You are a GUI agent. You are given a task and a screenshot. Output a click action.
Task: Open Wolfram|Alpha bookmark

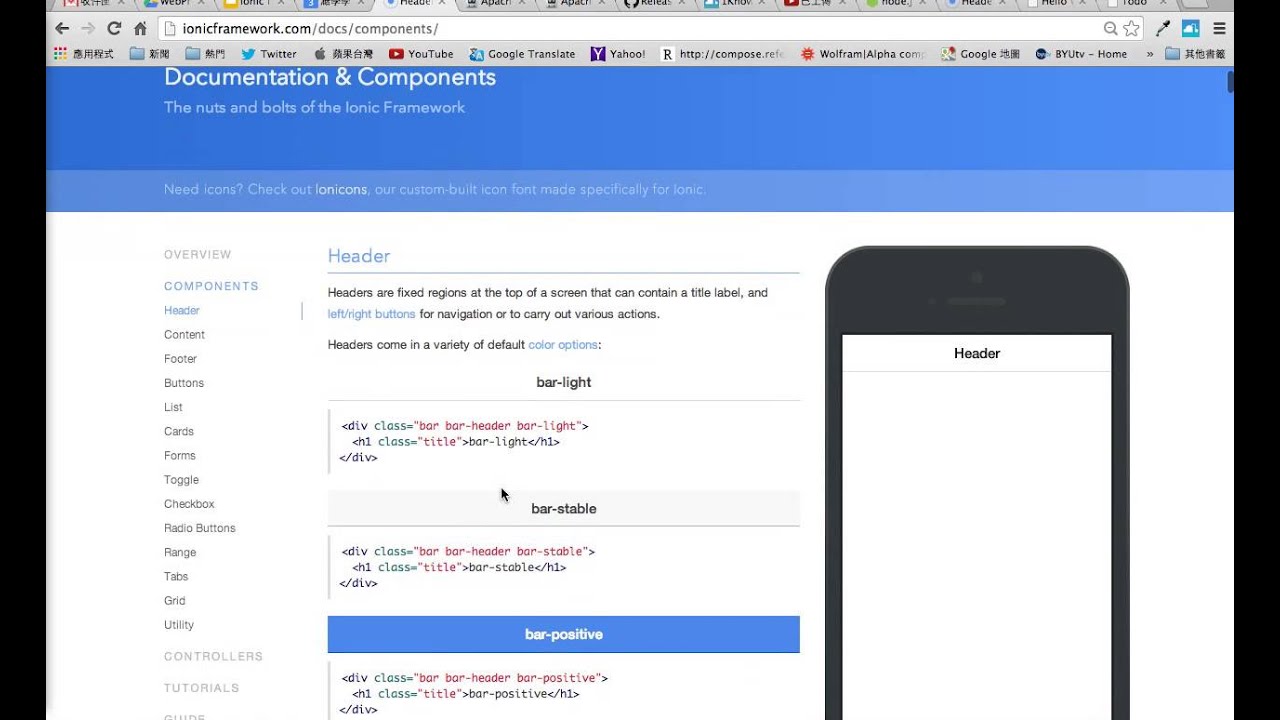pyautogui.click(x=863, y=54)
